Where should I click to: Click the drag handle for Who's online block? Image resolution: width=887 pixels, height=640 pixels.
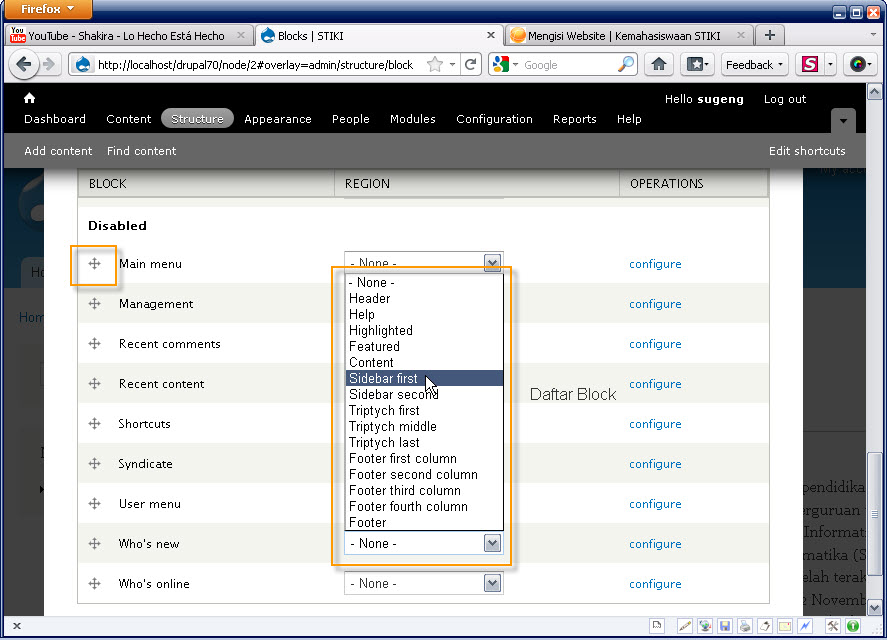pyautogui.click(x=94, y=584)
